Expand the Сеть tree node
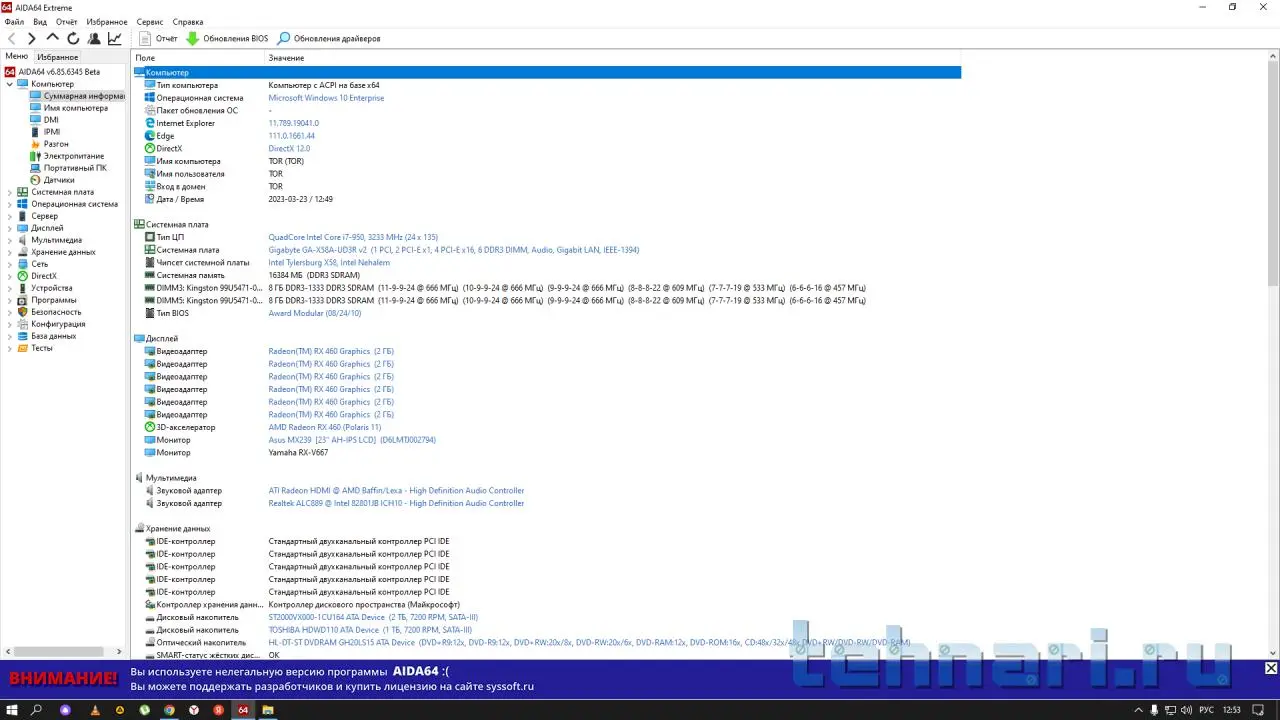Viewport: 1280px width, 720px height. (x=10, y=264)
